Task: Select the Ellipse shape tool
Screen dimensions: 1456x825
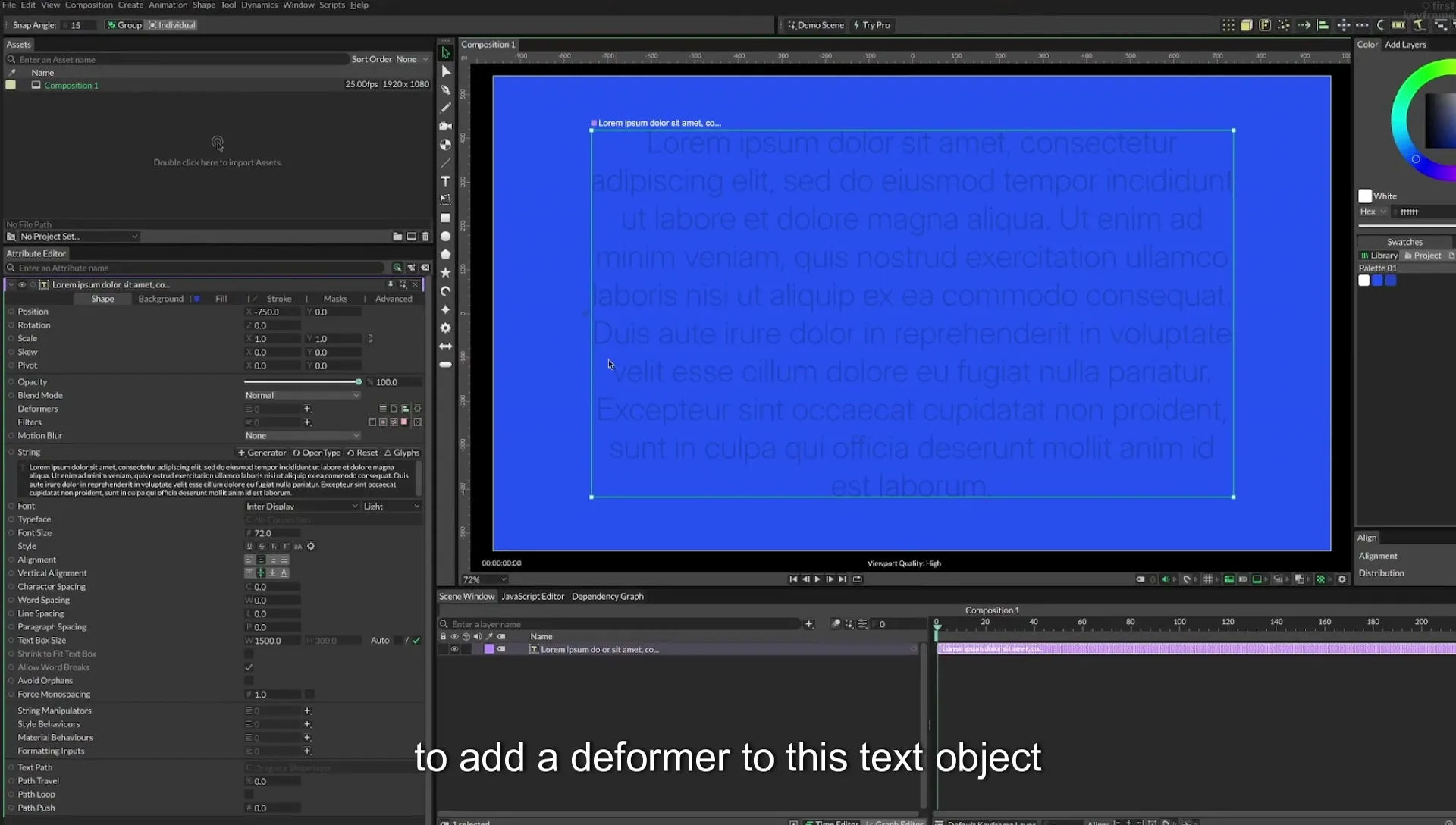Action: click(446, 237)
